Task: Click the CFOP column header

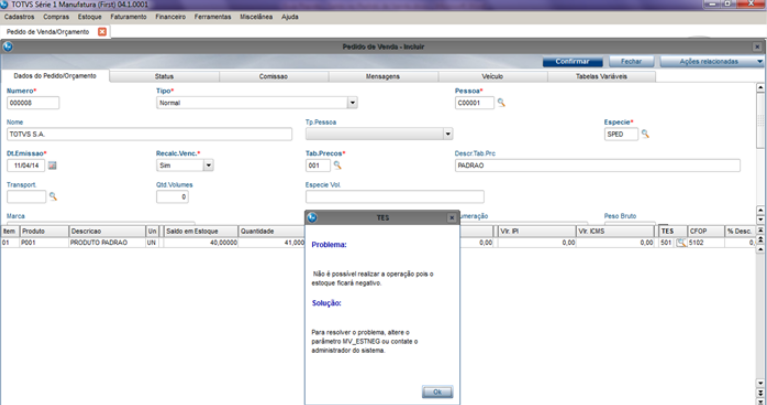Action: [x=705, y=231]
